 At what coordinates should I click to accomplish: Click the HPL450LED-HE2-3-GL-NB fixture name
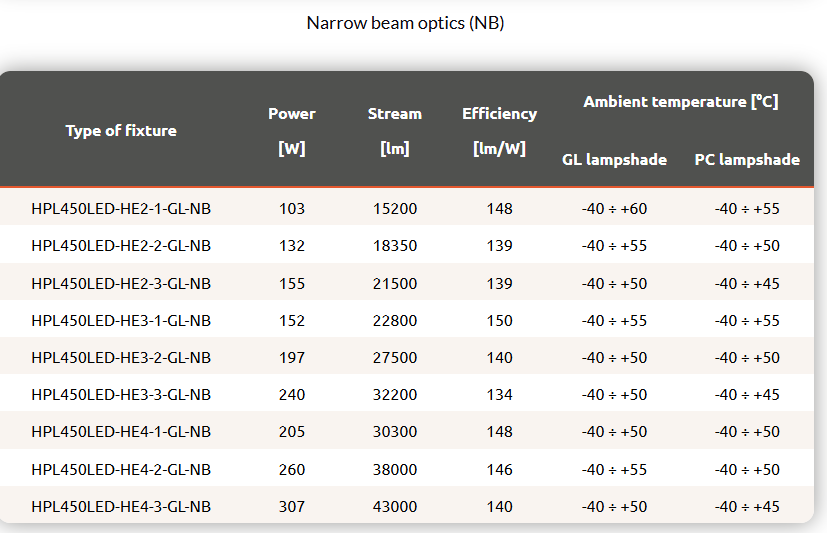121,283
